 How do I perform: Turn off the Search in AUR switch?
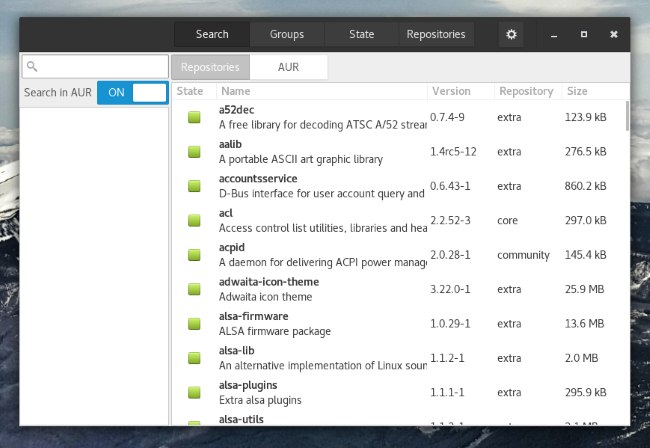[x=133, y=92]
